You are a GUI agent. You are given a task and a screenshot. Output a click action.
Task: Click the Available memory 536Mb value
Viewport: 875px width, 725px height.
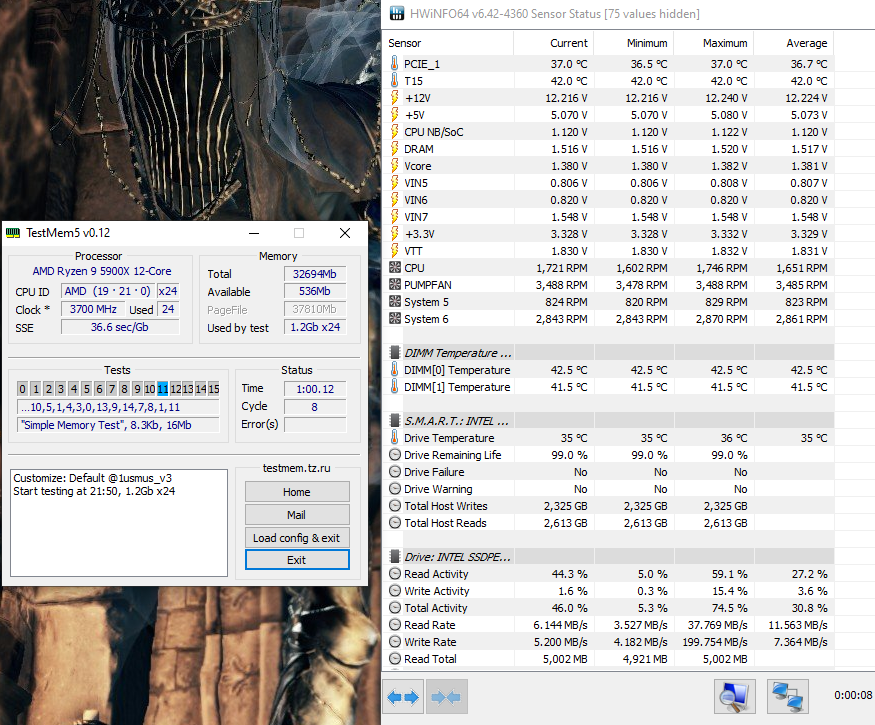315,291
